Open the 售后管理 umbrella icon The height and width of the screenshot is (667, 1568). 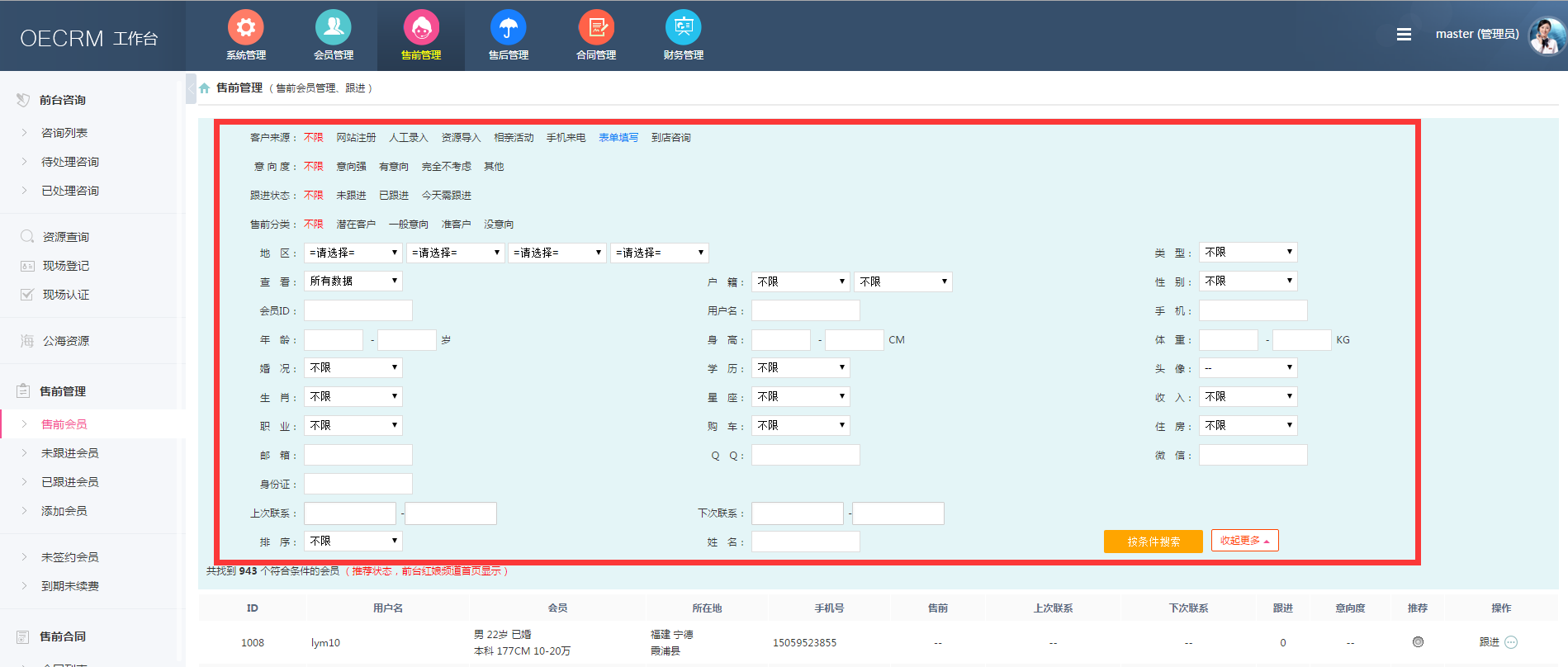pos(508,28)
